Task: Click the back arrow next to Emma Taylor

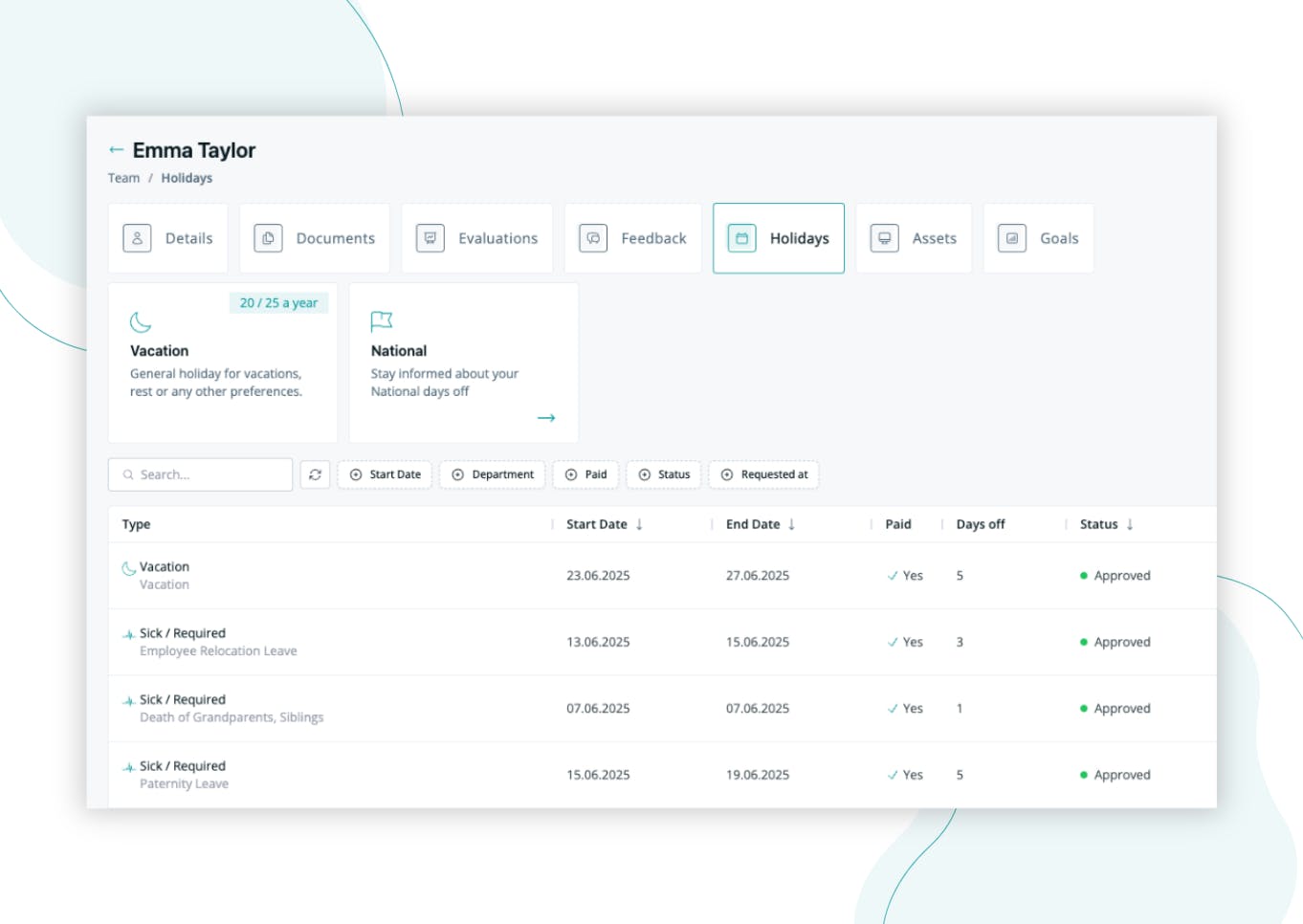Action: 116,148
